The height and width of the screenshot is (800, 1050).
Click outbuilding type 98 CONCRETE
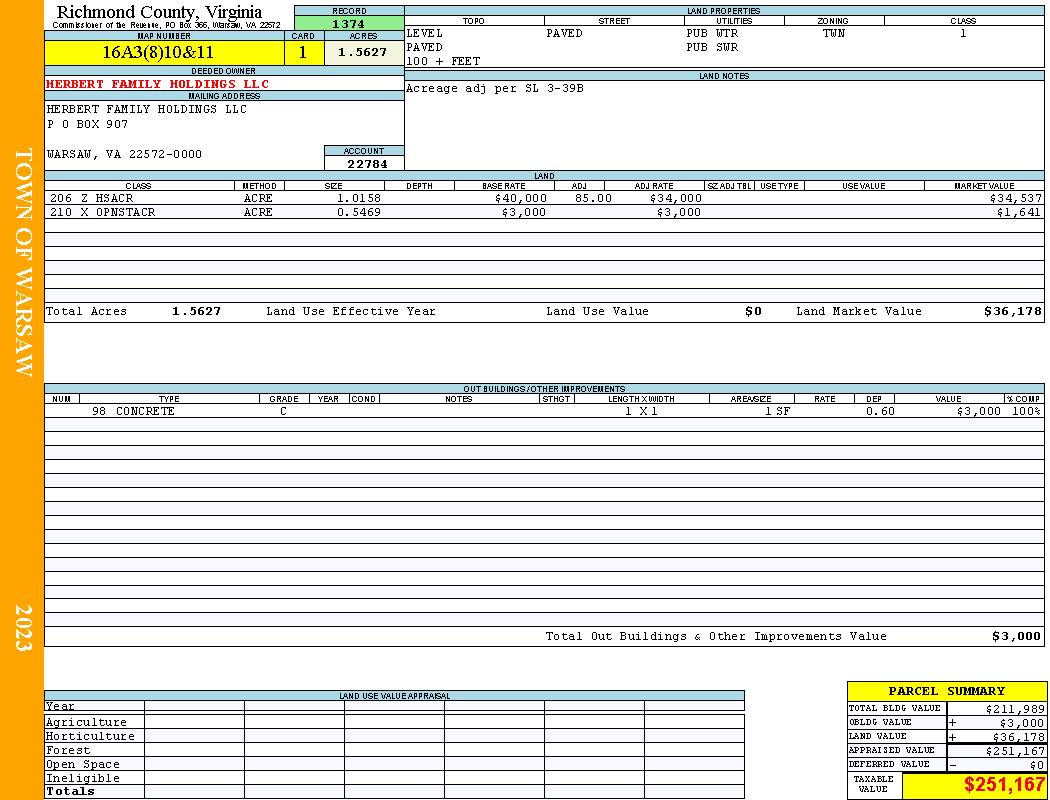pyautogui.click(x=133, y=412)
